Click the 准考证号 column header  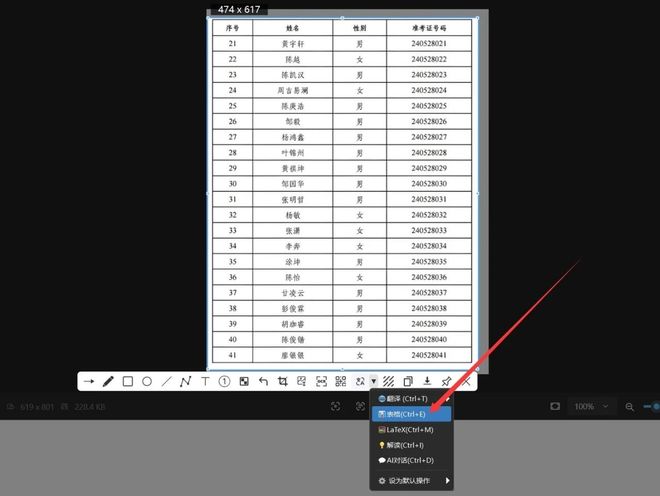coord(429,28)
